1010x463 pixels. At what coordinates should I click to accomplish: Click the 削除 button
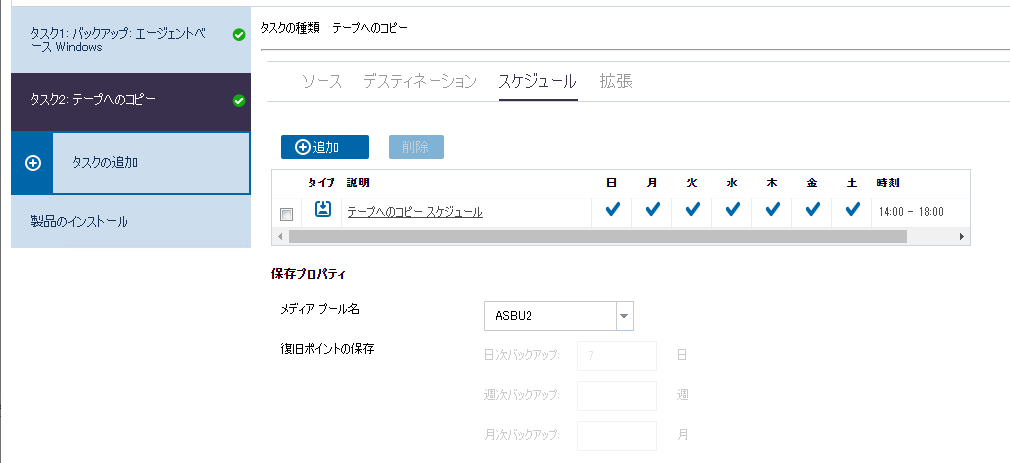[x=416, y=147]
